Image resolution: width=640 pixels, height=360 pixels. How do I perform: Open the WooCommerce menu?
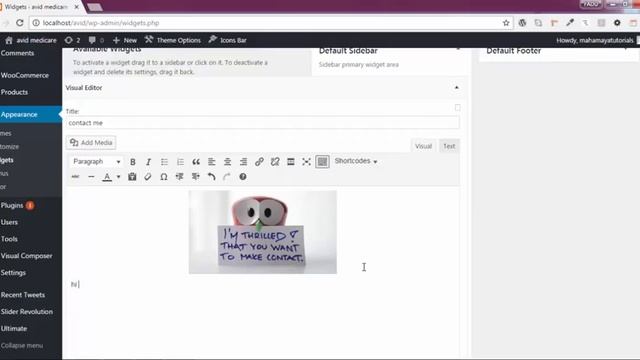pyautogui.click(x=24, y=76)
